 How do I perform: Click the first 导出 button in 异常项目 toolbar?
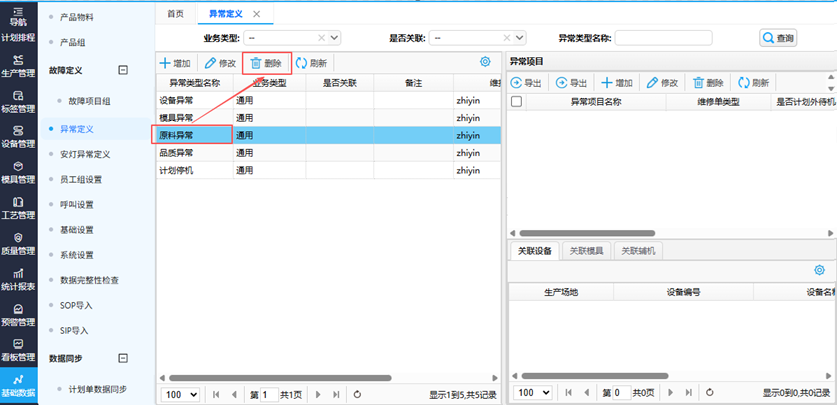[526, 83]
